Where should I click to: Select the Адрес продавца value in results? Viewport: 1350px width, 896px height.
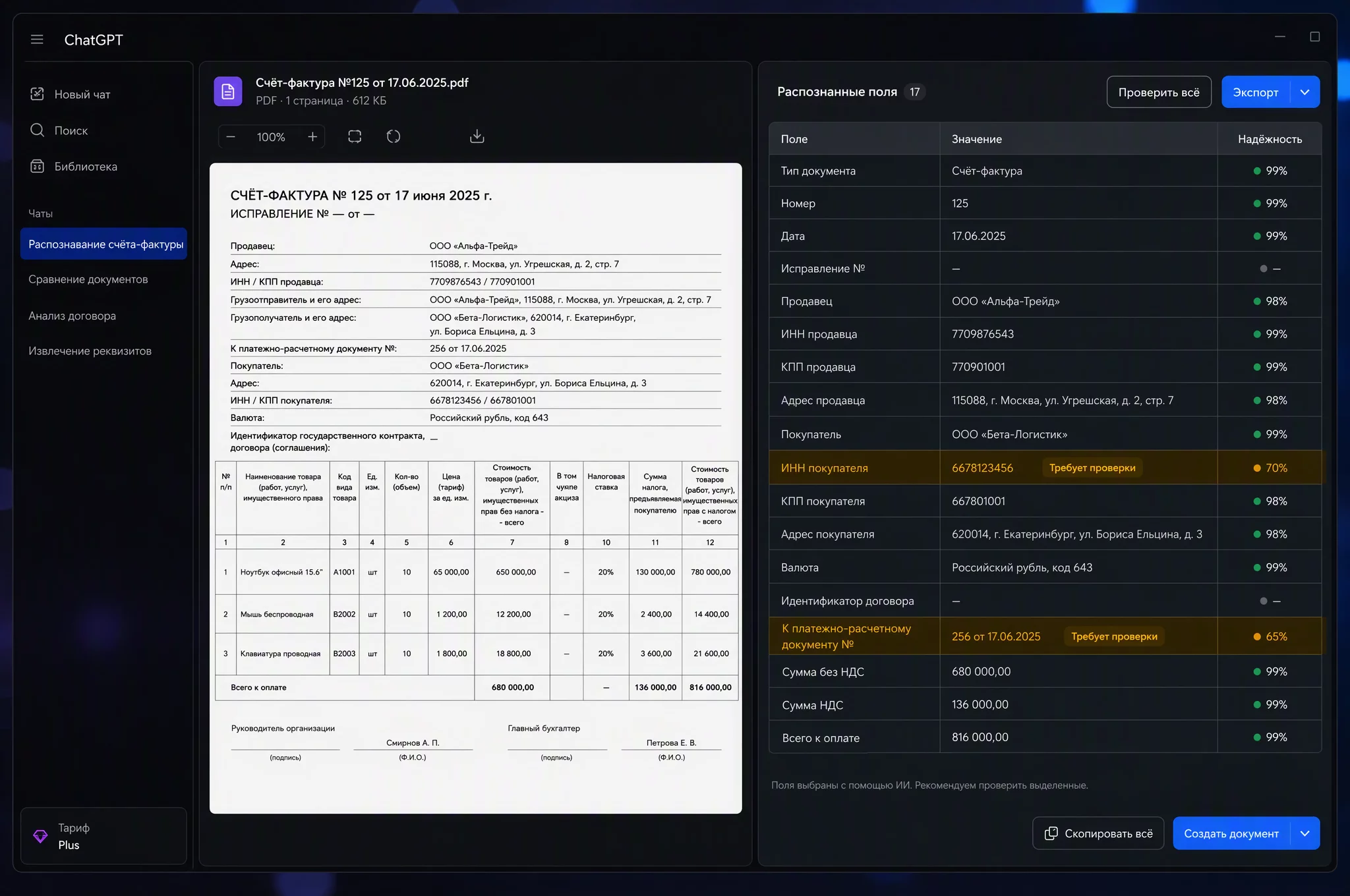pos(1063,401)
